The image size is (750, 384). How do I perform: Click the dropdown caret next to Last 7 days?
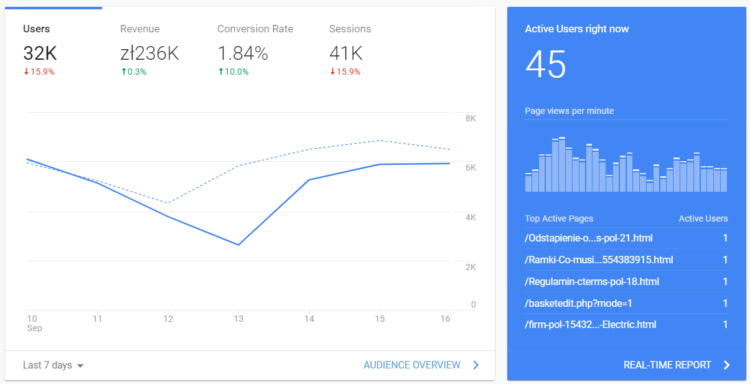pos(80,366)
